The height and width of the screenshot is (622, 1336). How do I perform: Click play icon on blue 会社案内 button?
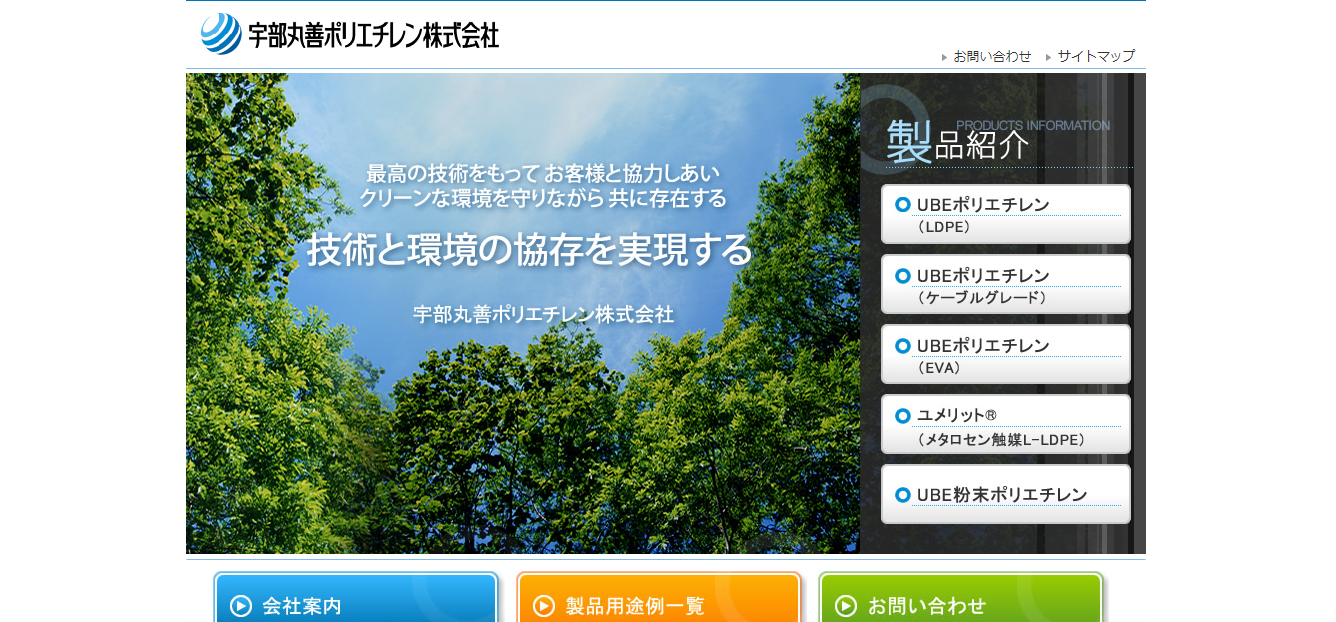241,606
